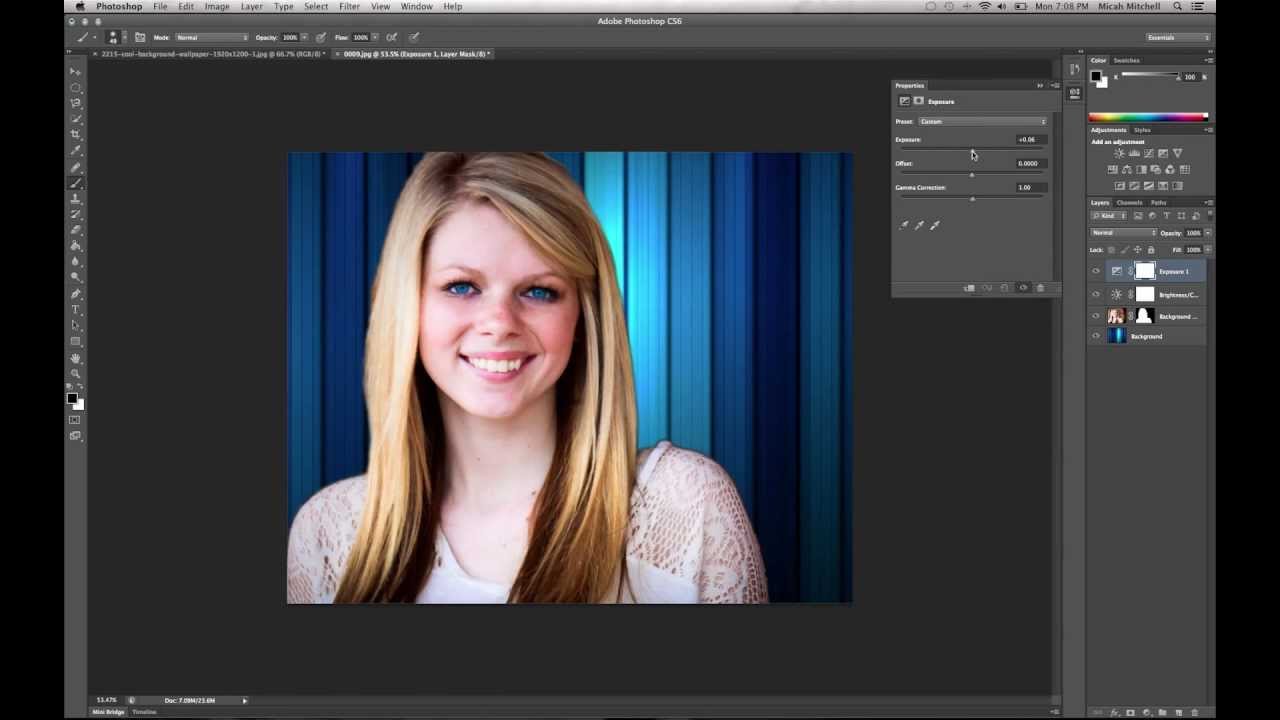The width and height of the screenshot is (1280, 720).
Task: Enable the Lock position icon
Action: click(x=1138, y=249)
